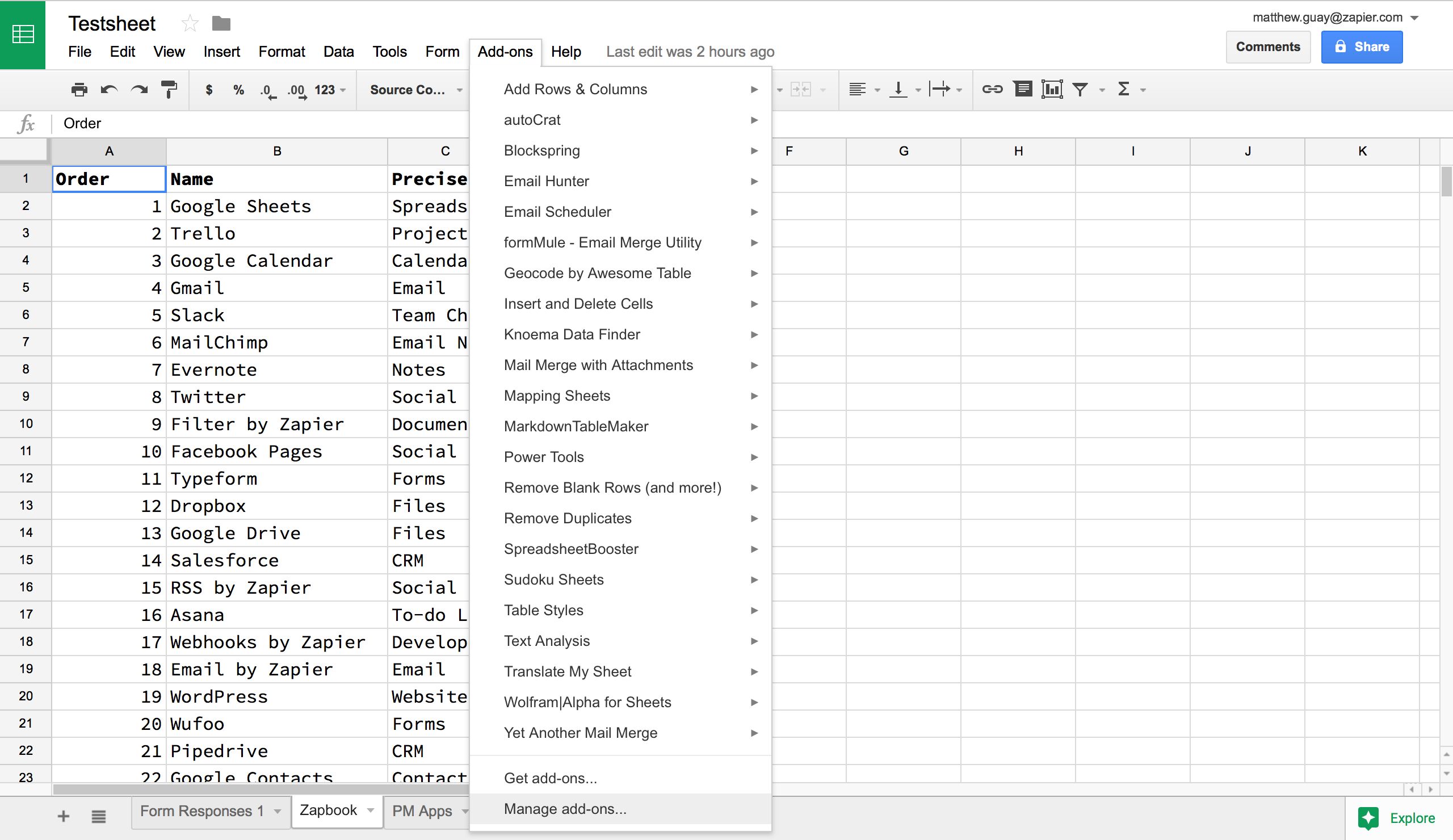Open the 123 number format dropdown
Viewport: 1453px width, 840px height.
click(x=330, y=90)
